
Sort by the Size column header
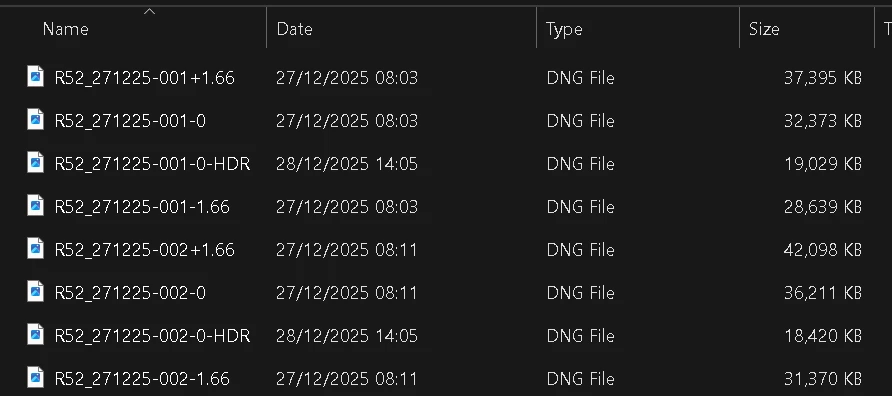click(x=763, y=29)
